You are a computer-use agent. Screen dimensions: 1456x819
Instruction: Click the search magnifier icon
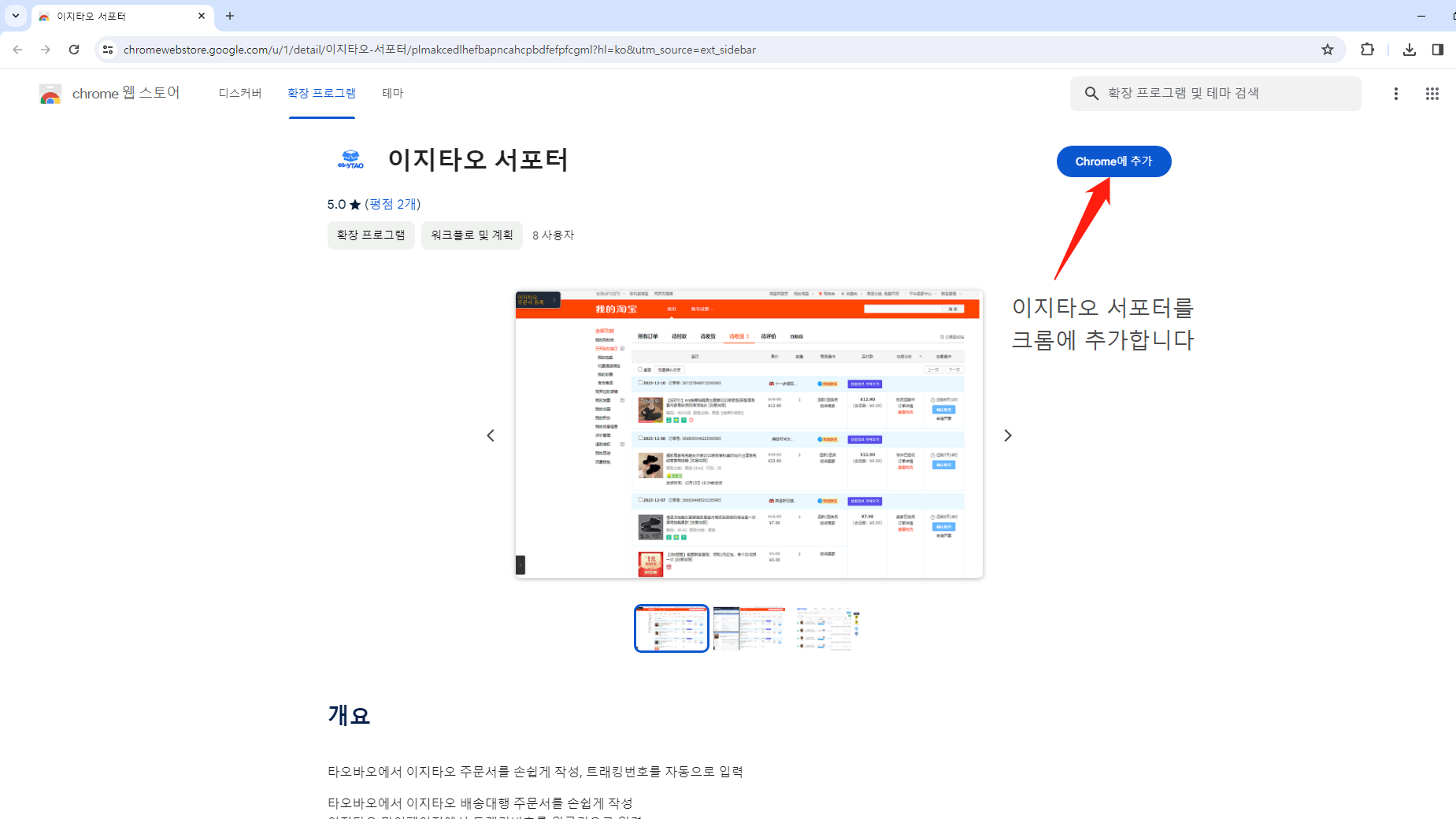tap(1091, 93)
